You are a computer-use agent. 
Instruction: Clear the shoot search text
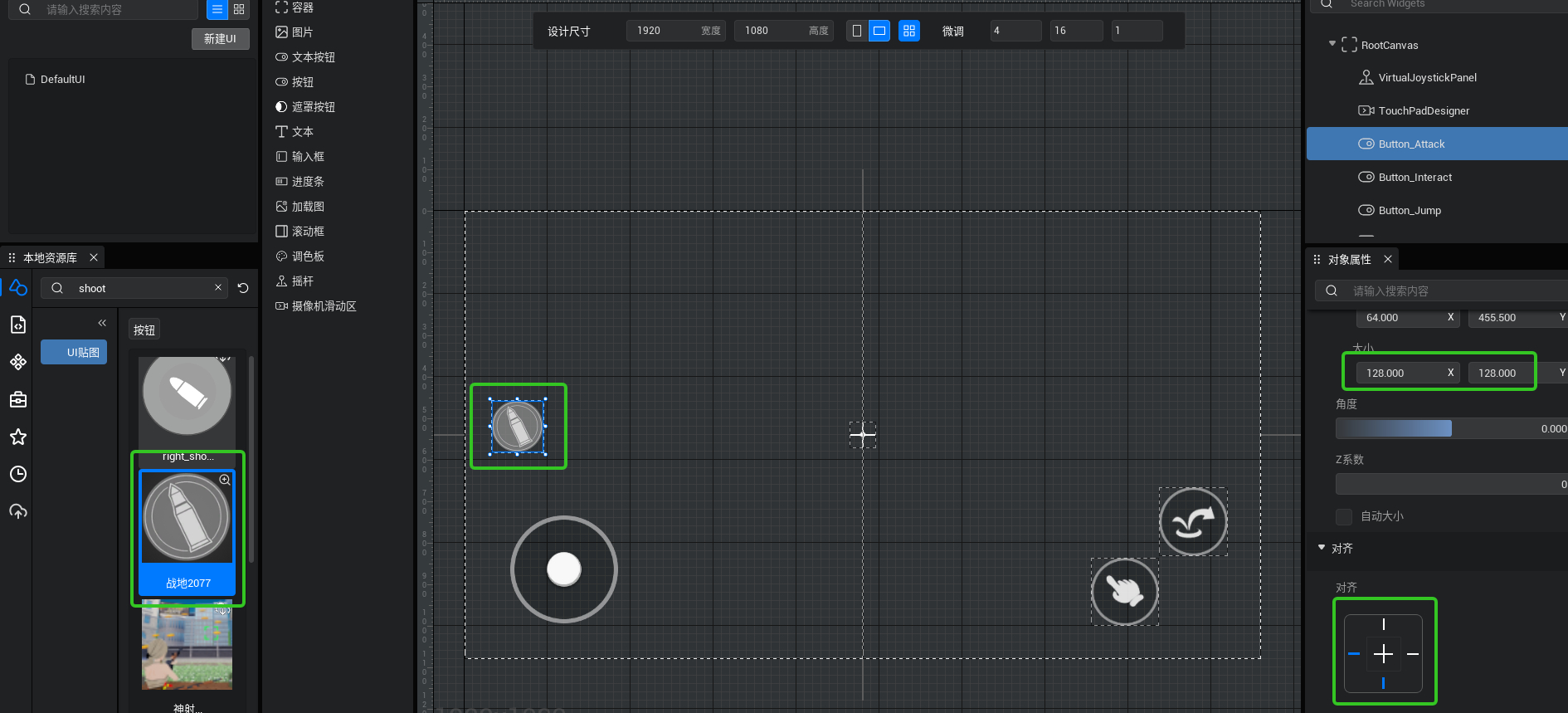pos(218,288)
